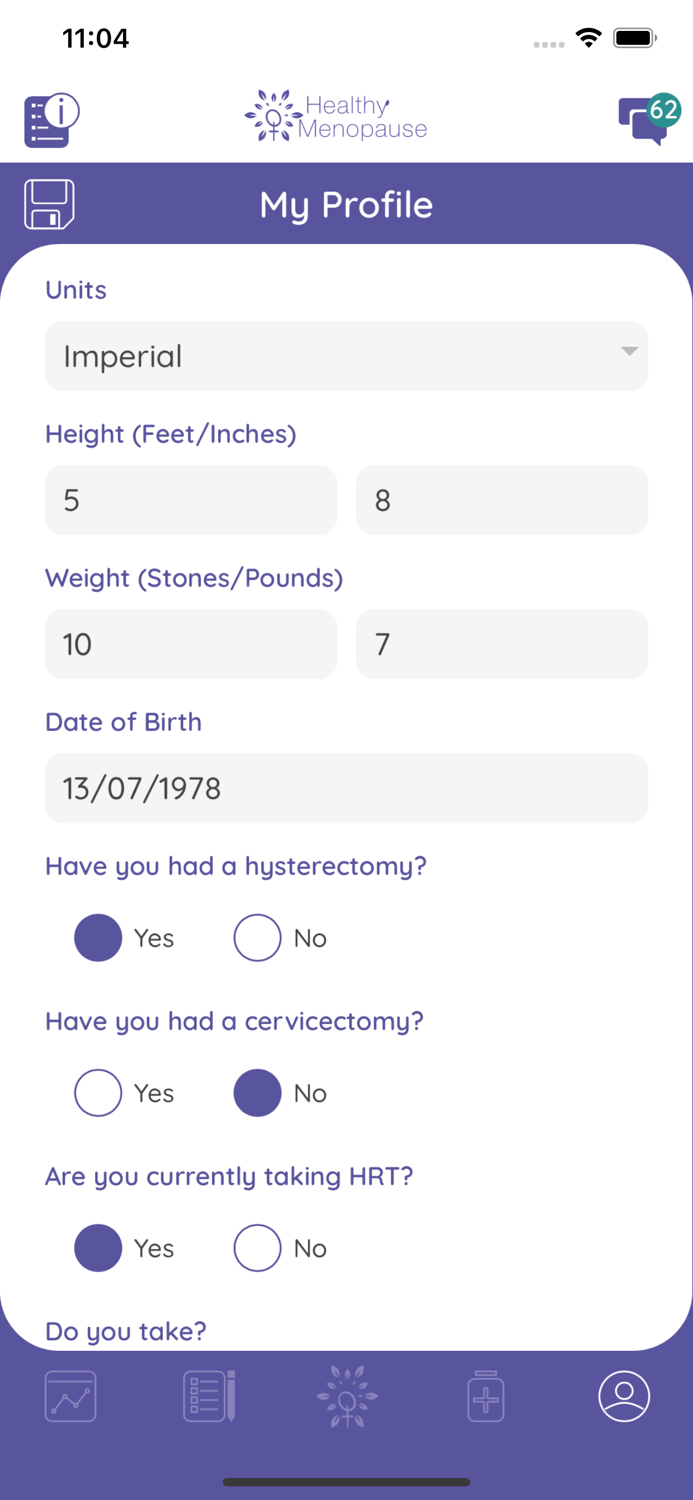This screenshot has width=693, height=1500.
Task: Open messages with 62 badge
Action: point(647,120)
